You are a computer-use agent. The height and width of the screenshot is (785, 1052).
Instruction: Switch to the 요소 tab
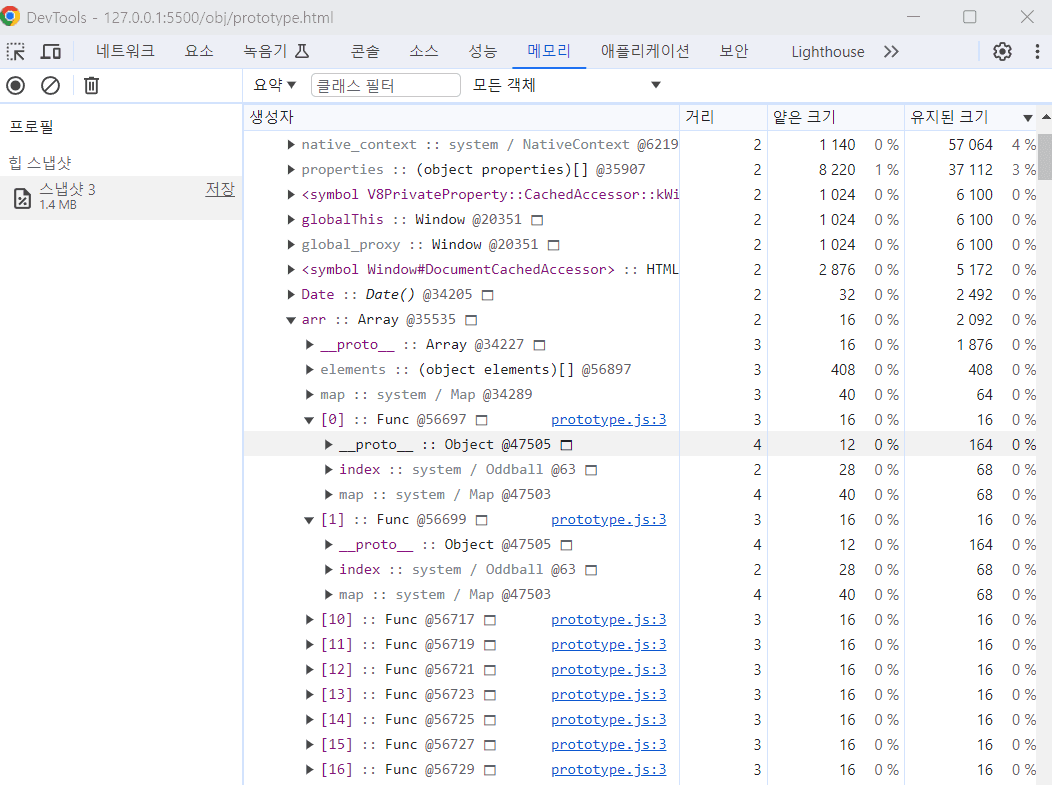pyautogui.click(x=199, y=52)
